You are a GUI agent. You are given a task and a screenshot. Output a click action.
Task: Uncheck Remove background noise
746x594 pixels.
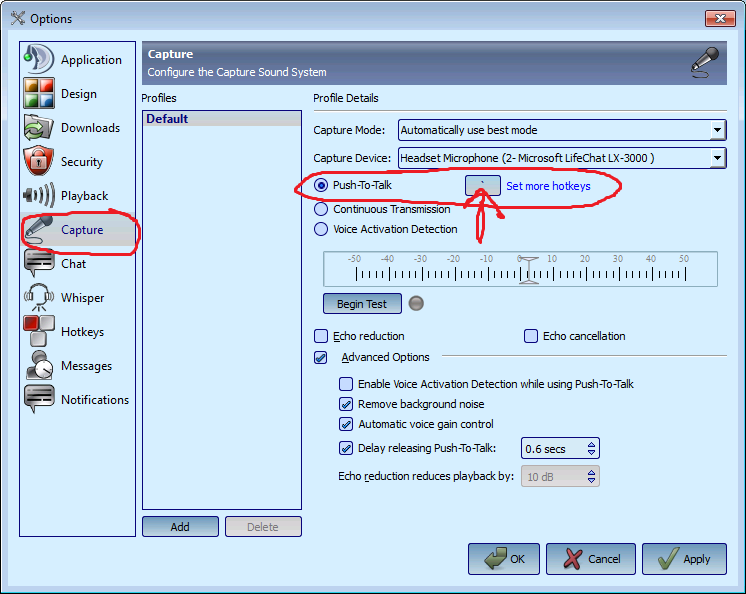click(x=346, y=404)
